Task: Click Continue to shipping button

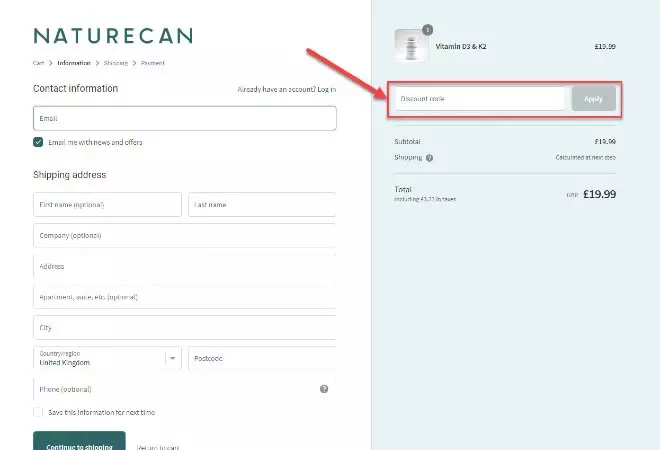Action: [79, 441]
